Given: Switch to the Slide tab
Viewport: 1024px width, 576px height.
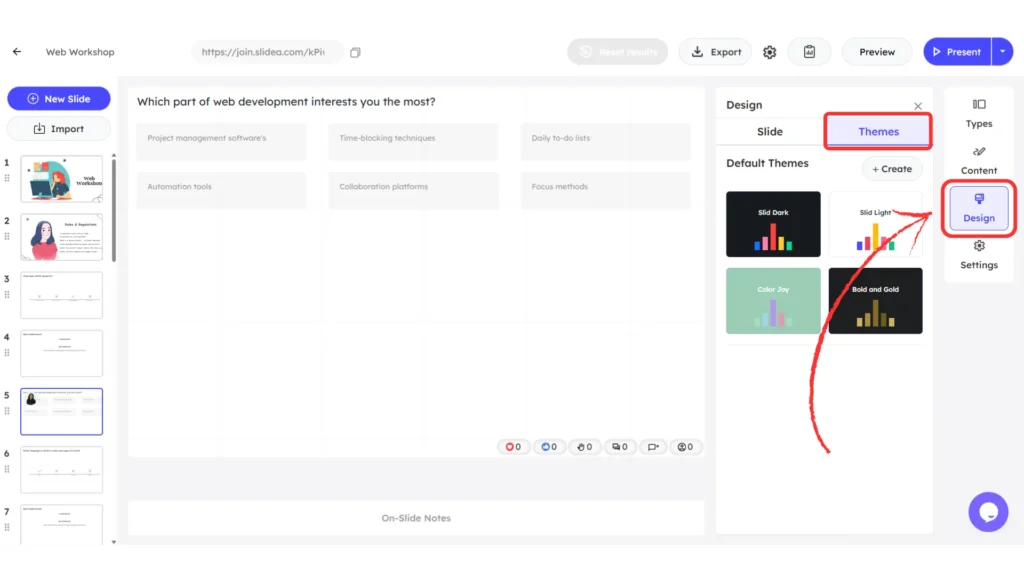Looking at the screenshot, I should tap(768, 131).
